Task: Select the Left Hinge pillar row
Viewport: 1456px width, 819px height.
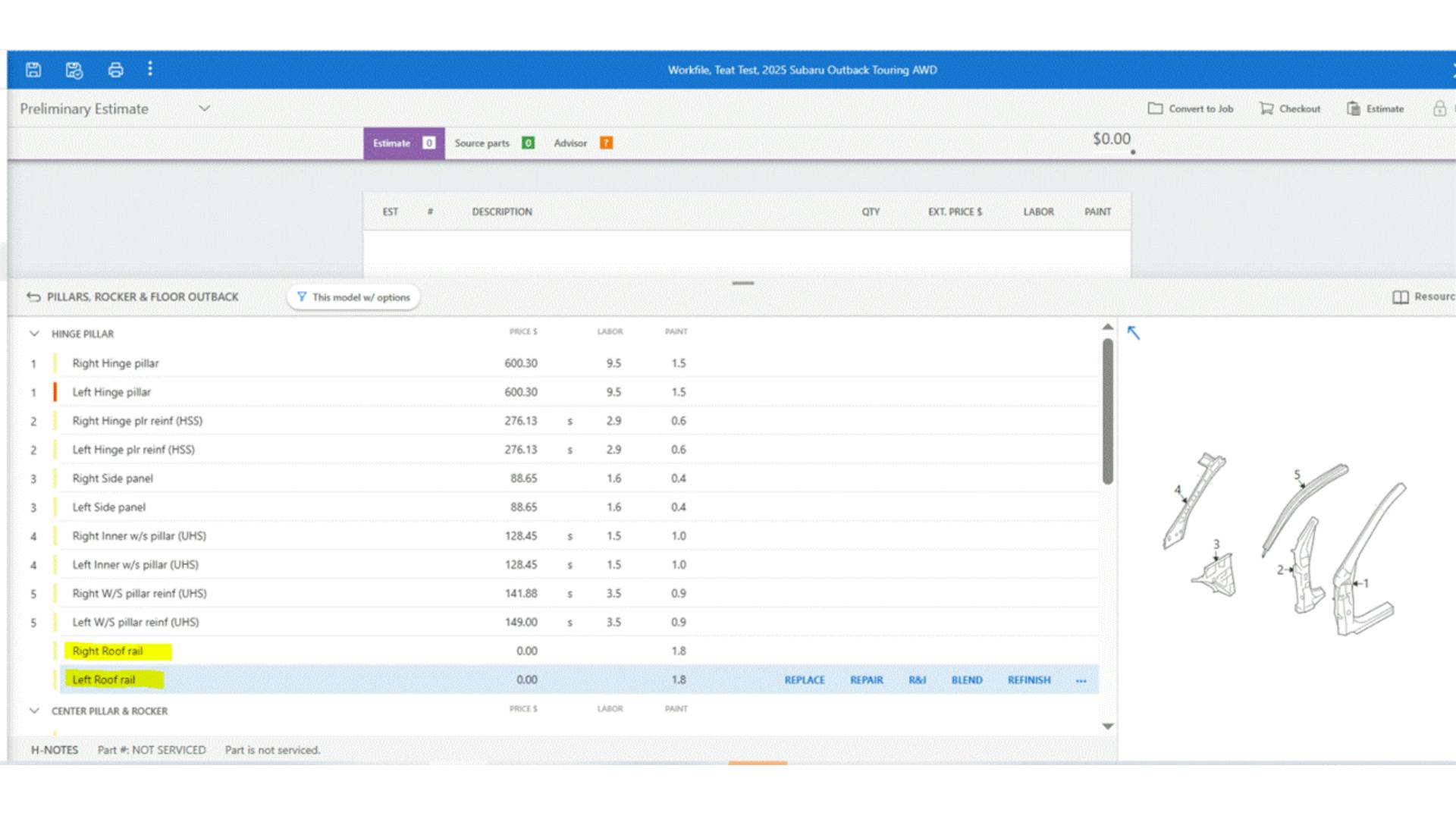Action: coord(111,392)
